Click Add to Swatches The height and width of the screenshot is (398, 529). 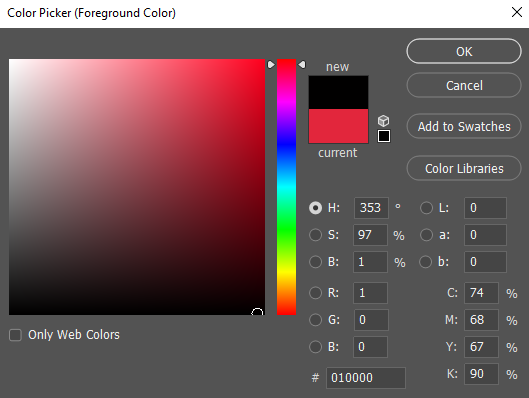click(x=464, y=126)
